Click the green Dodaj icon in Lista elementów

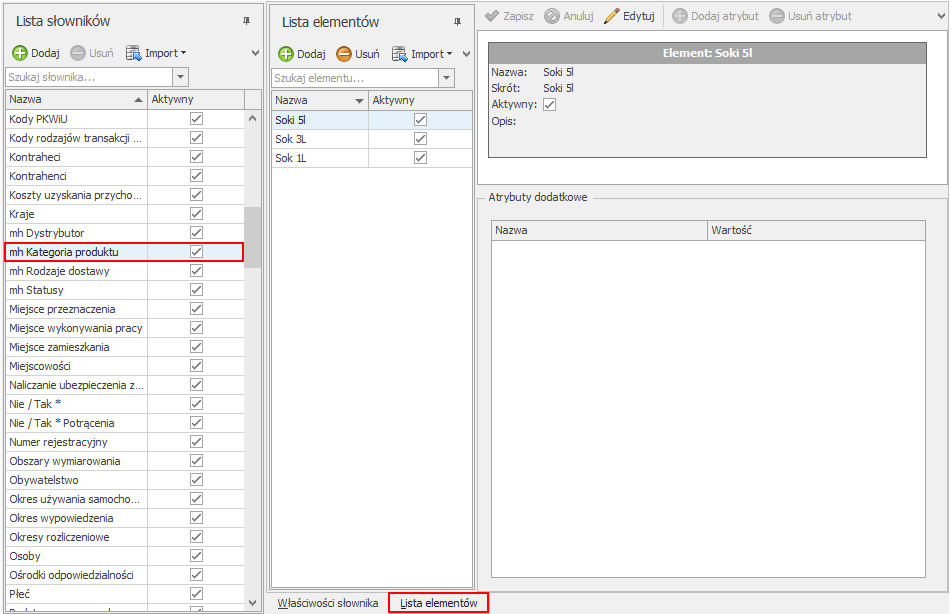[x=286, y=54]
